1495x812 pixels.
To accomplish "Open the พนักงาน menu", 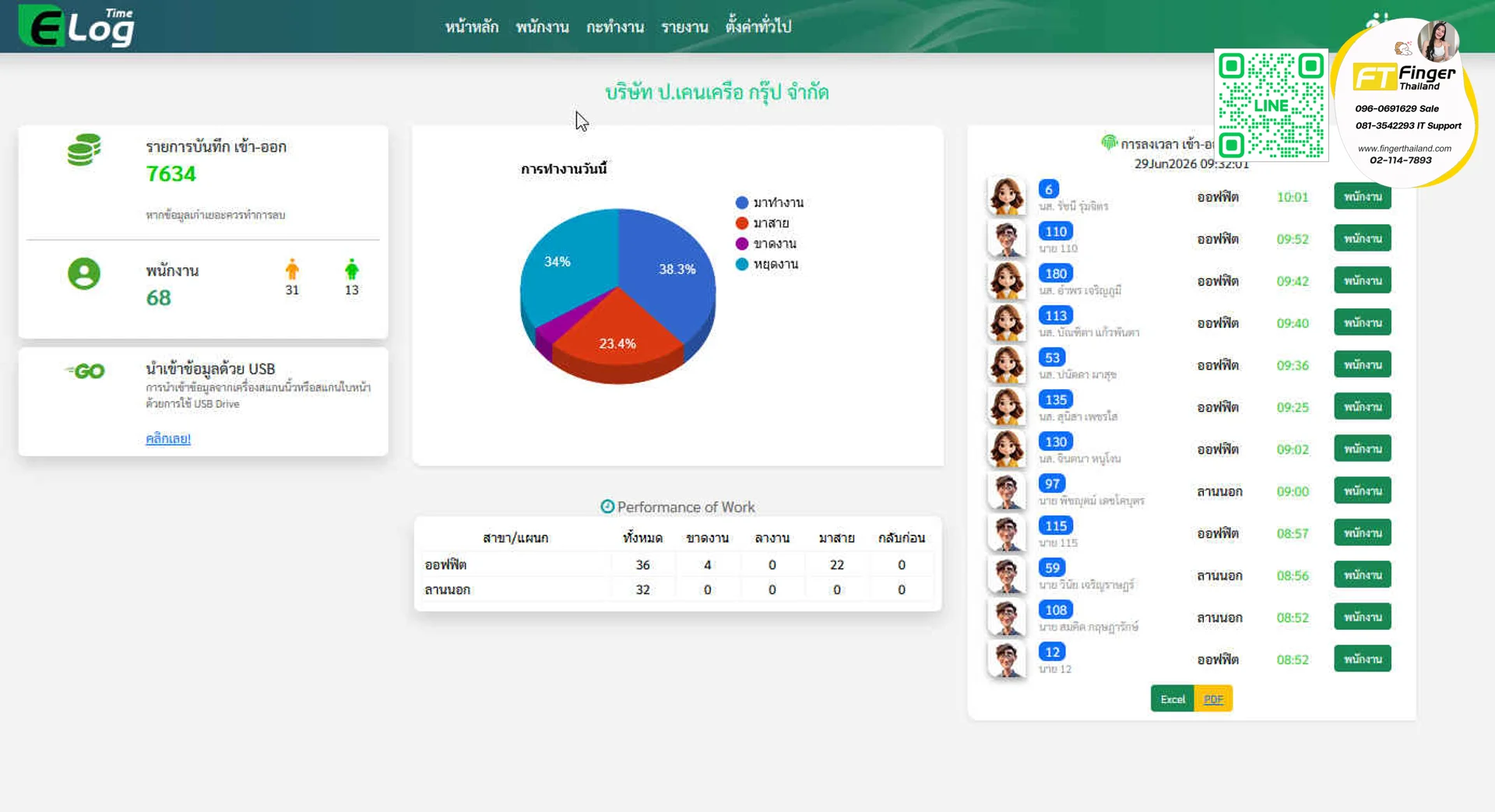I will [x=542, y=26].
